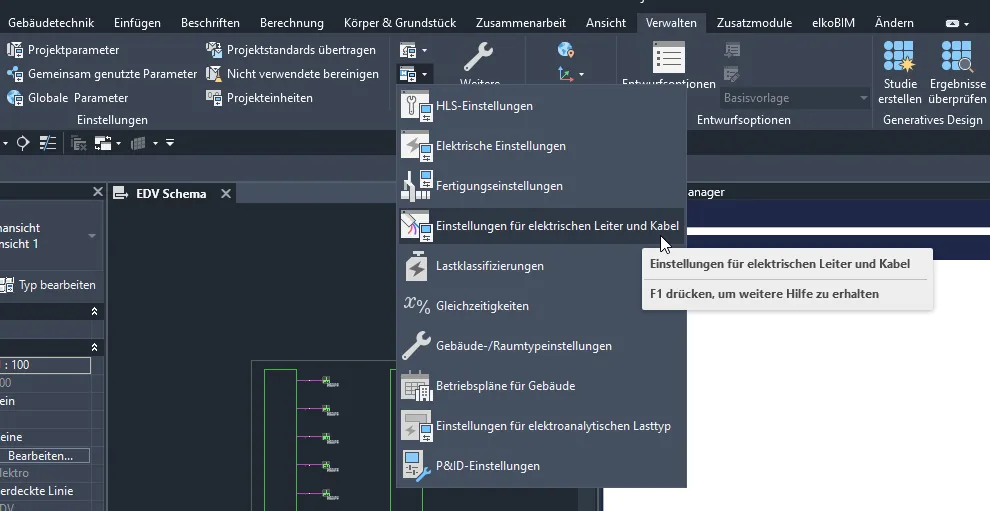Image resolution: width=990 pixels, height=511 pixels.
Task: Click upper grayed design option icon
Action: (x=732, y=50)
